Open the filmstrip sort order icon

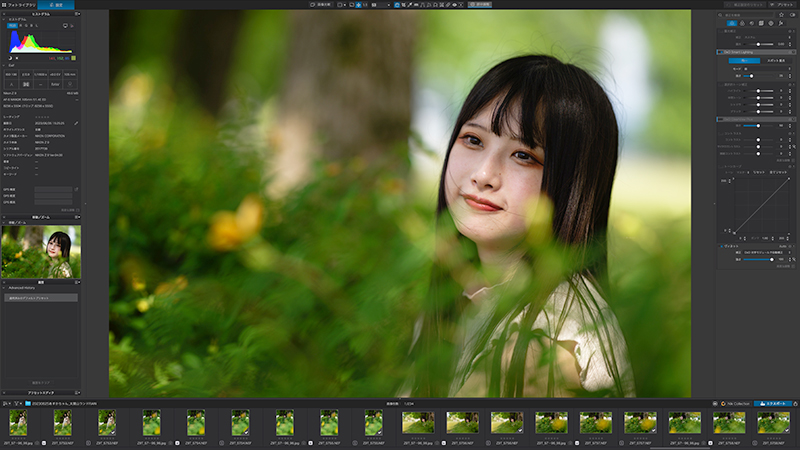click(x=6, y=404)
